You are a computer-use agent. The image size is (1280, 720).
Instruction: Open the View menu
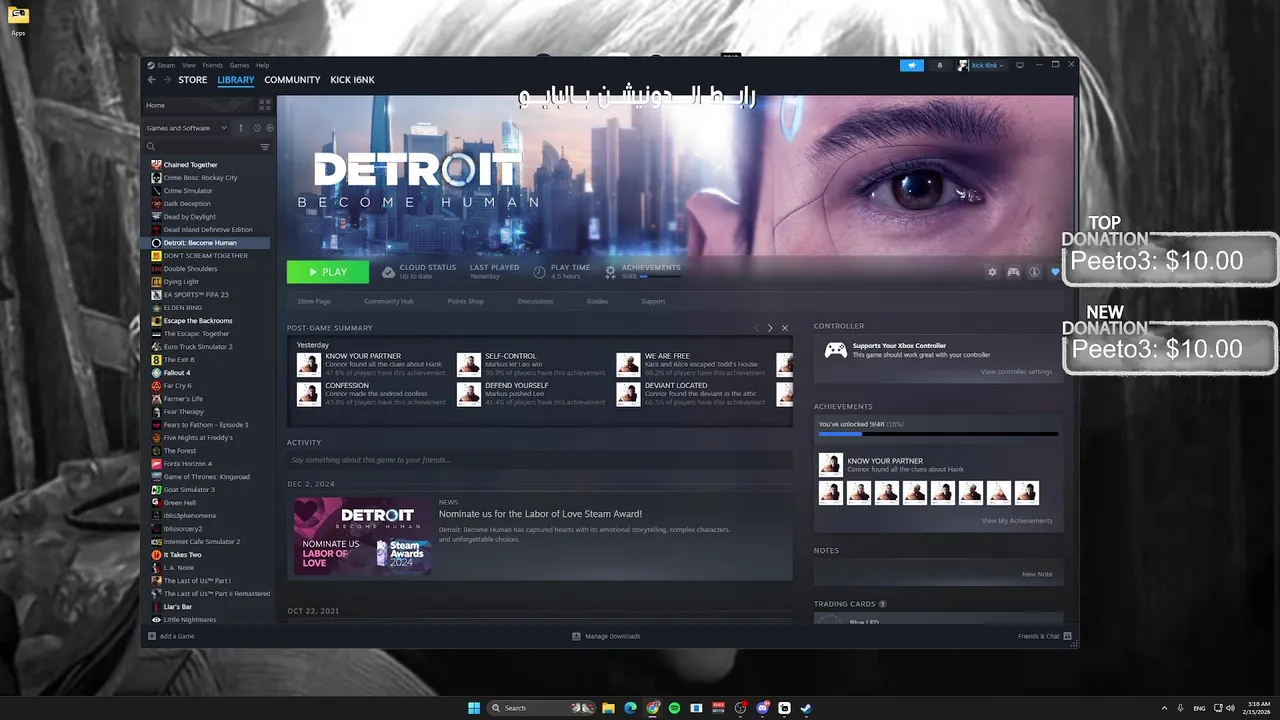[189, 65]
